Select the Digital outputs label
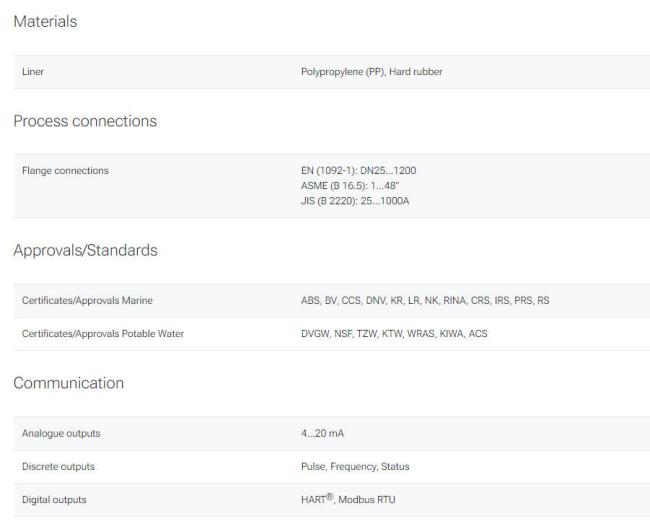The image size is (650, 524). click(54, 500)
